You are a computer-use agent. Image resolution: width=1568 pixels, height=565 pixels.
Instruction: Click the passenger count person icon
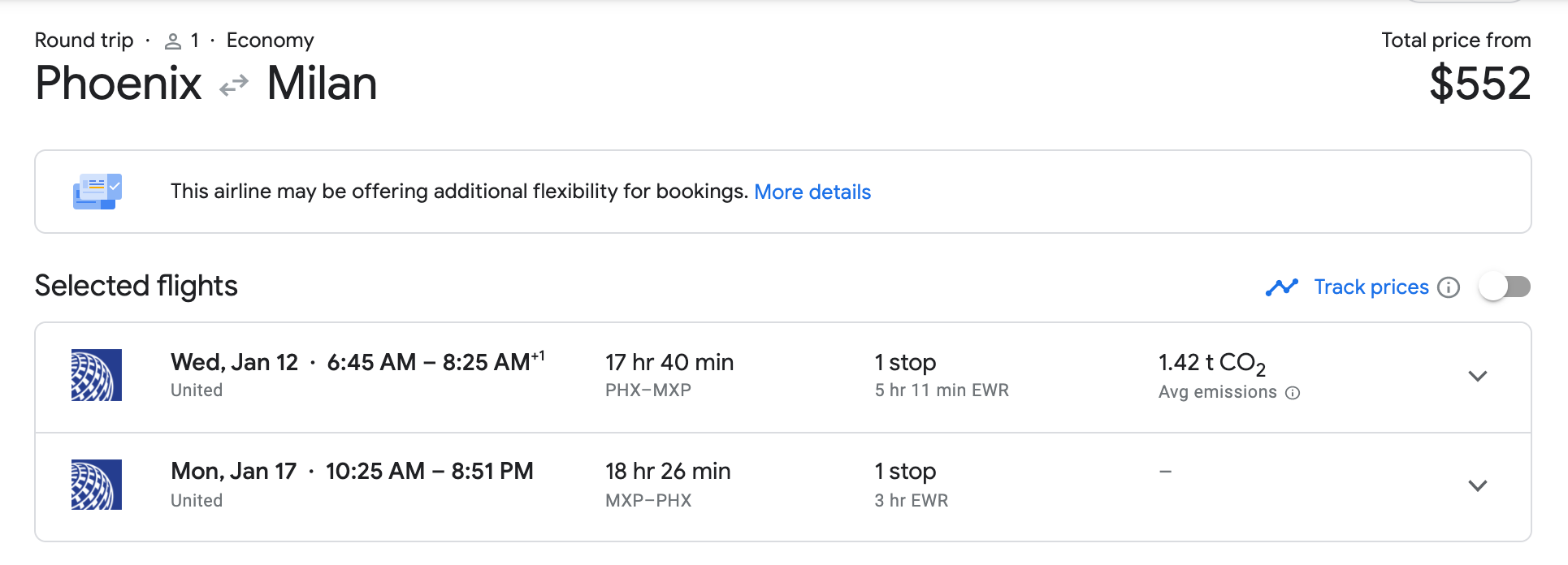pos(172,41)
